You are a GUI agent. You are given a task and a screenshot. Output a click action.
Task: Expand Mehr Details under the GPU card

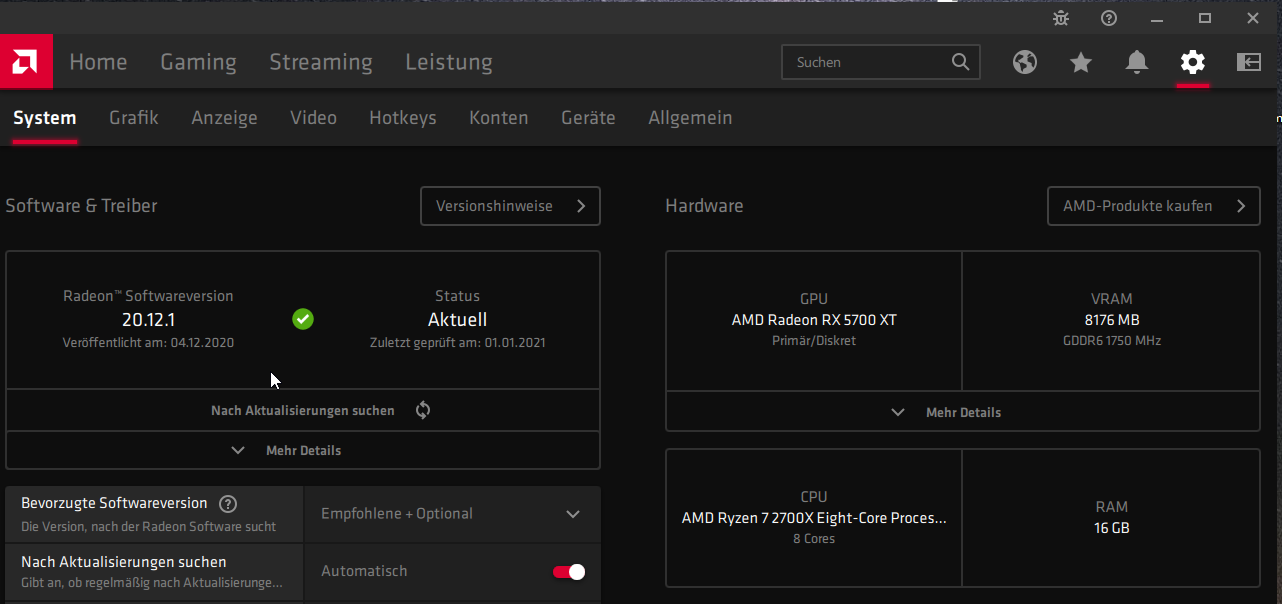[x=963, y=412]
